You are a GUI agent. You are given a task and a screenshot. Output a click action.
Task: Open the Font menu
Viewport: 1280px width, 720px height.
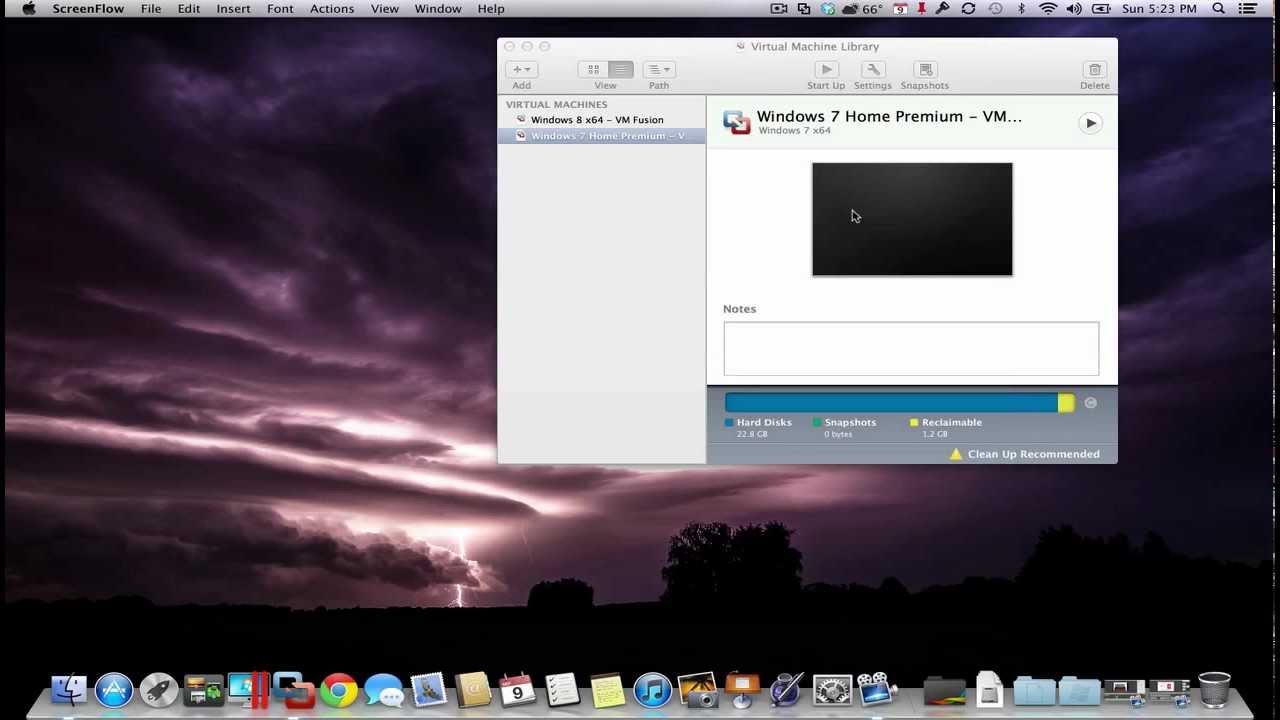pyautogui.click(x=280, y=9)
